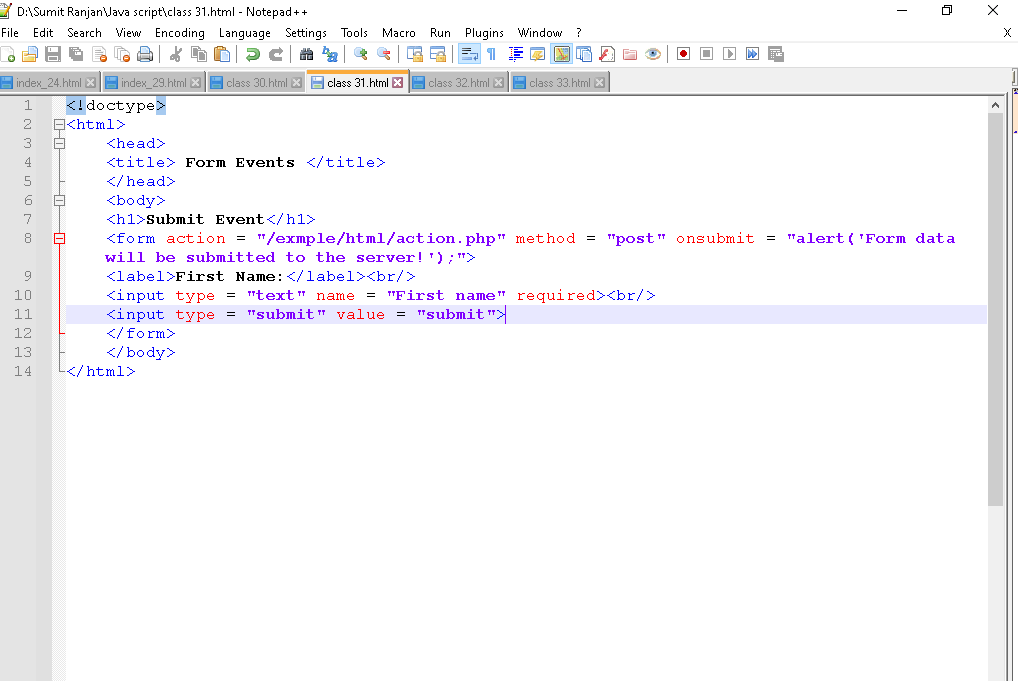
Task: Start macro recording with the red dot
Action: (683, 54)
